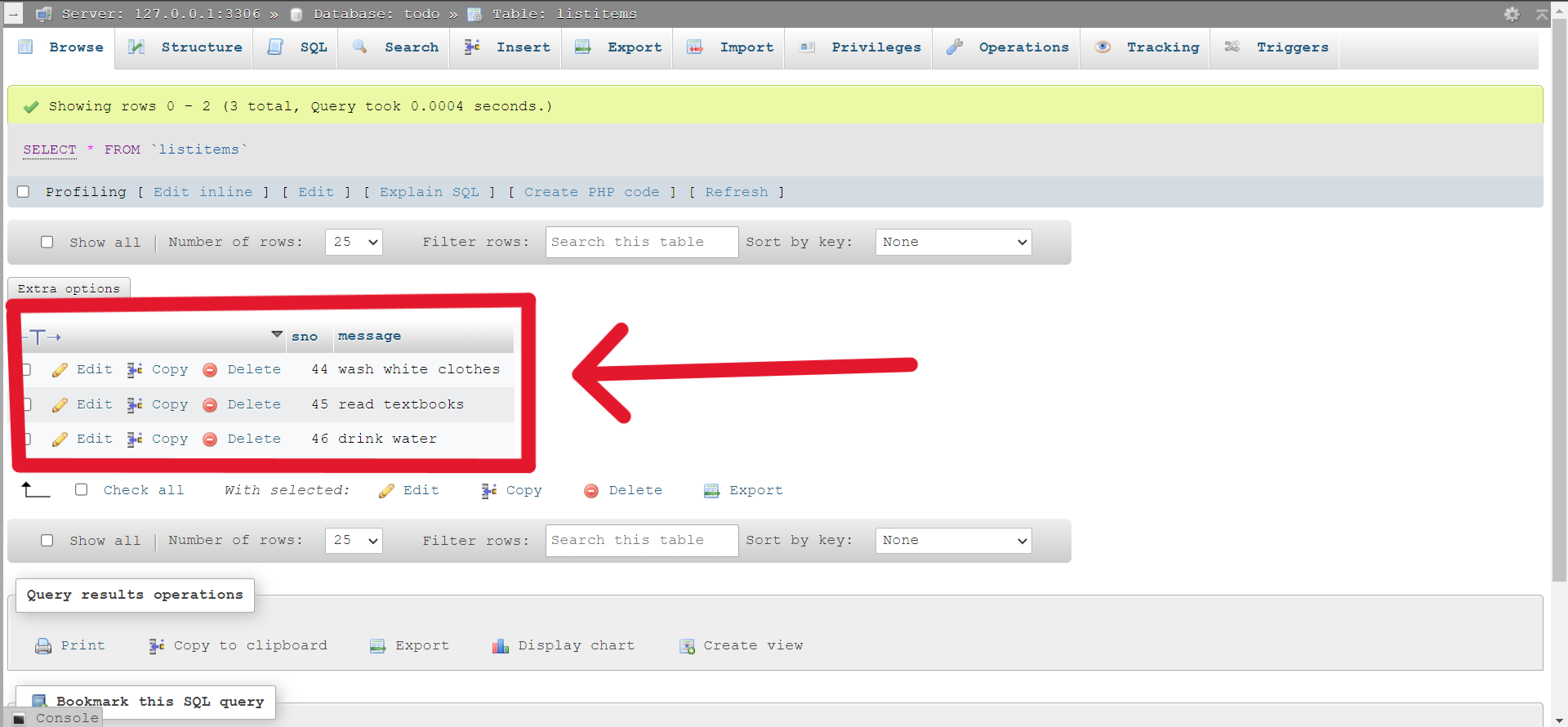
Task: Open the Operations tab
Action: pyautogui.click(x=1007, y=47)
